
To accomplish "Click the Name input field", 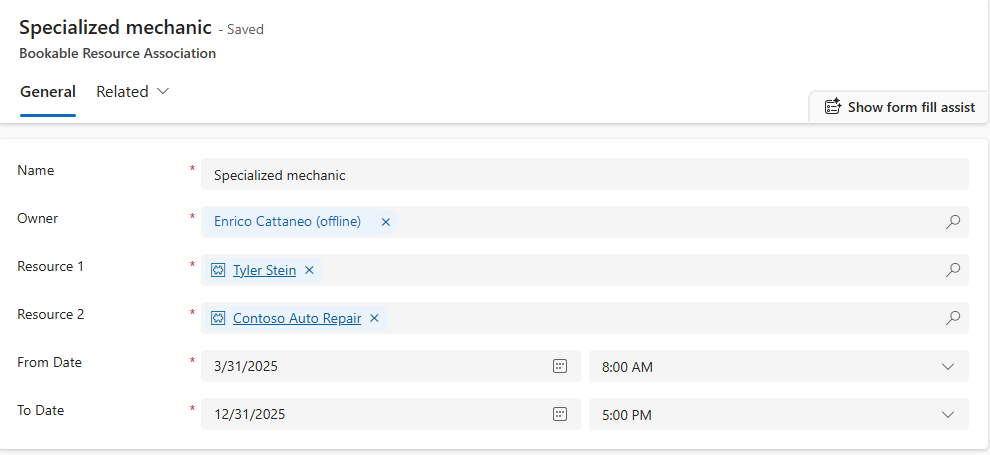I will pos(585,174).
